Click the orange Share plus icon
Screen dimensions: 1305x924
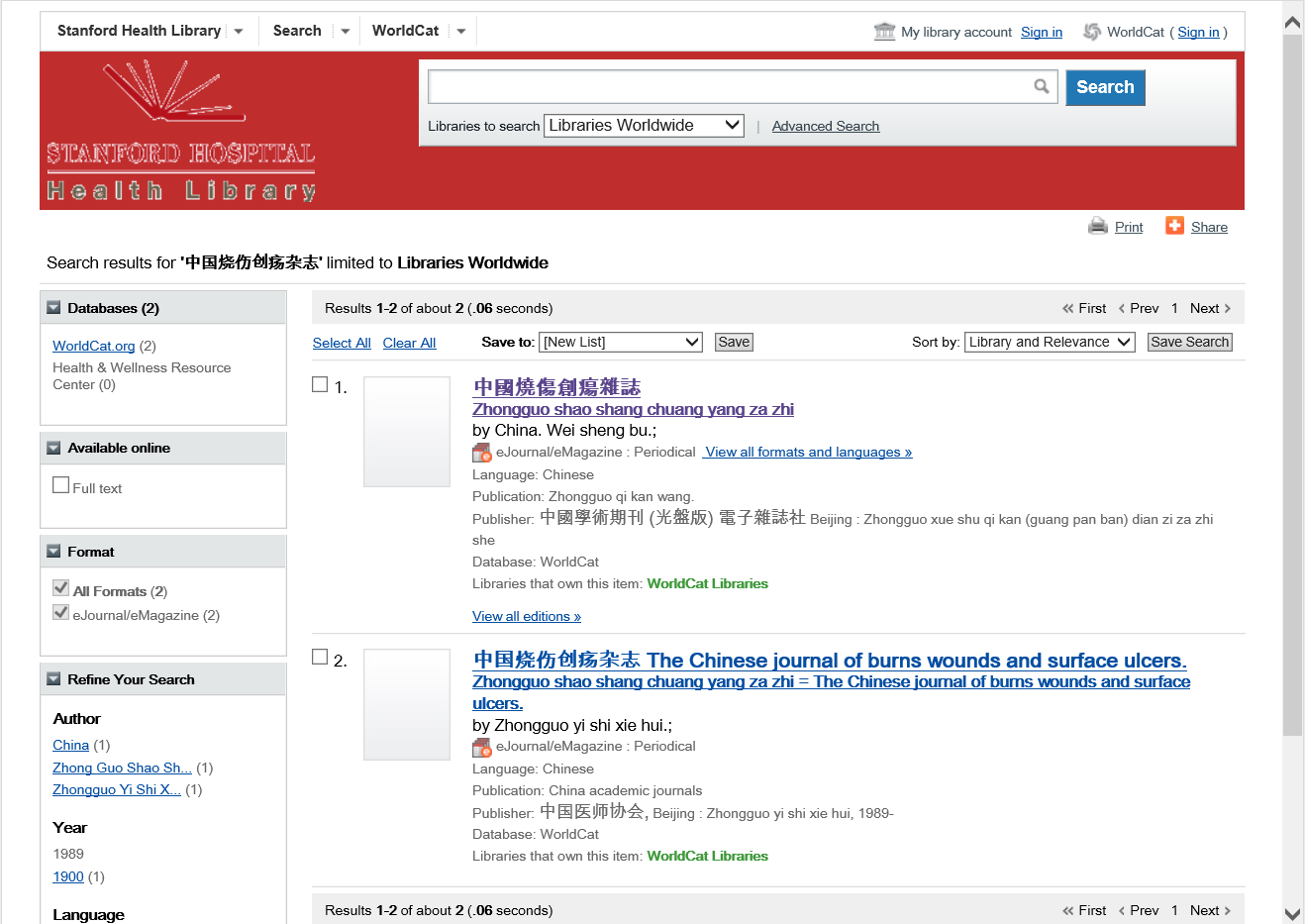click(1174, 226)
